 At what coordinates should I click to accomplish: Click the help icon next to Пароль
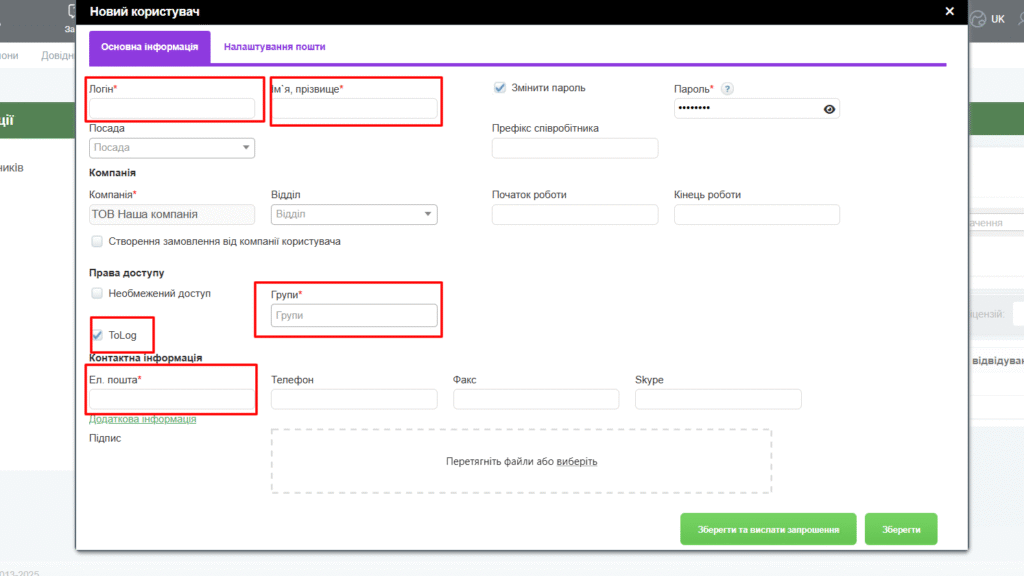727,89
